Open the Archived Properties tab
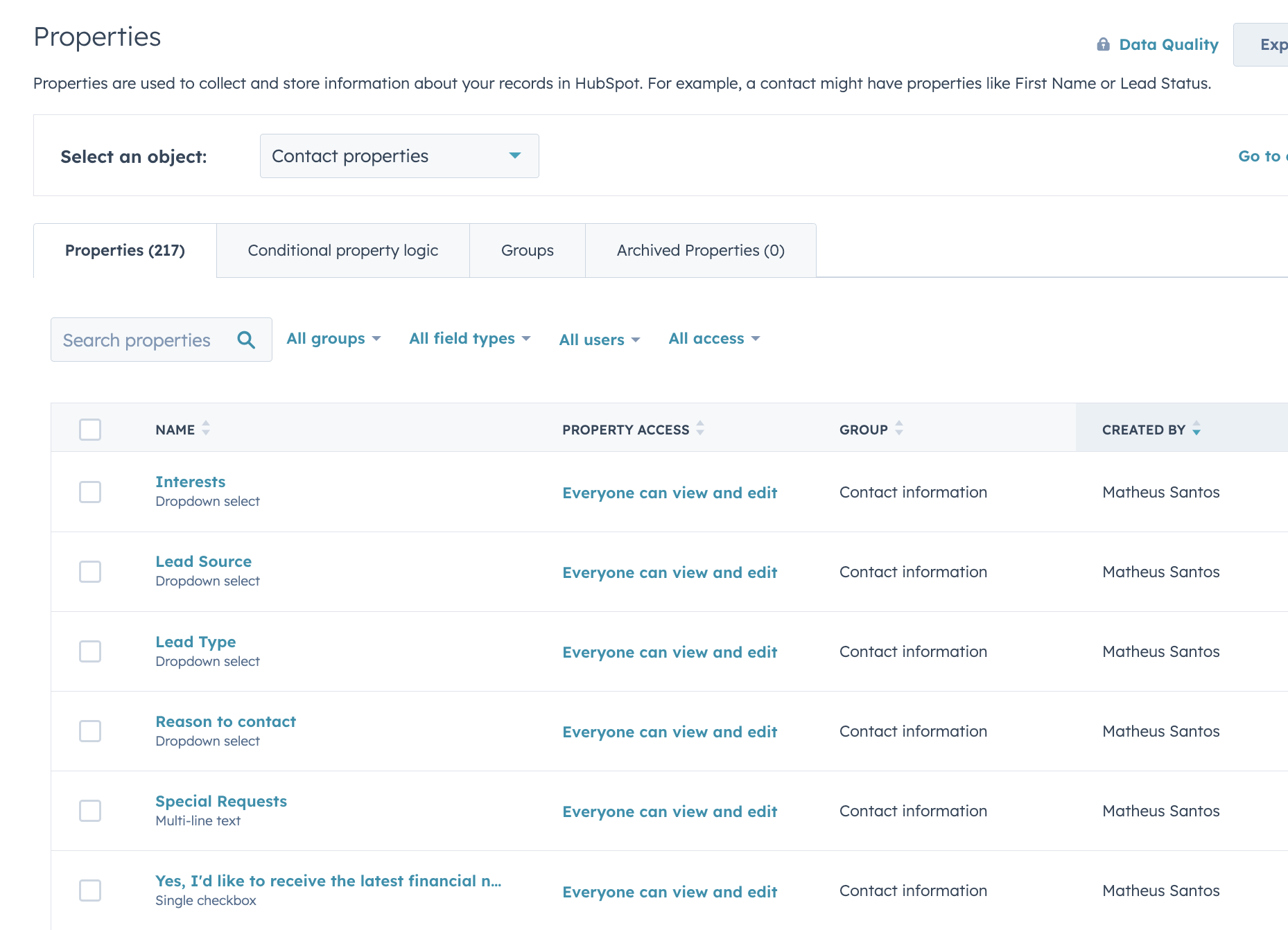Viewport: 1288px width, 930px height. (x=700, y=250)
